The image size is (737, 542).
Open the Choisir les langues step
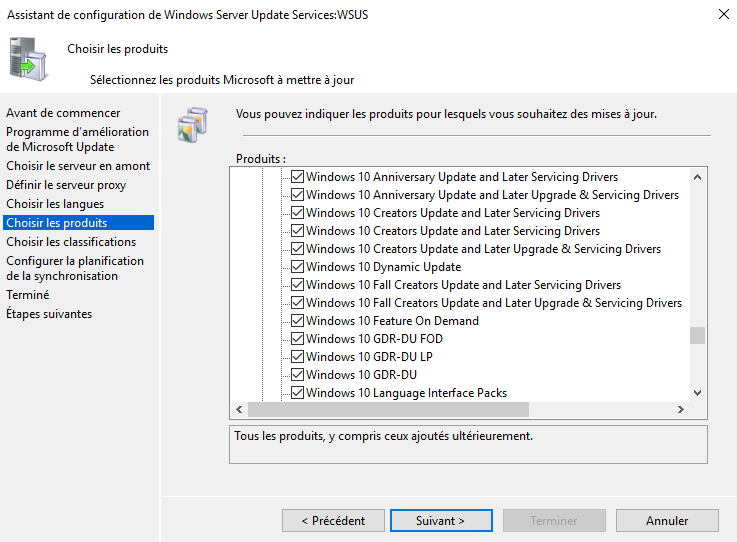tap(55, 204)
